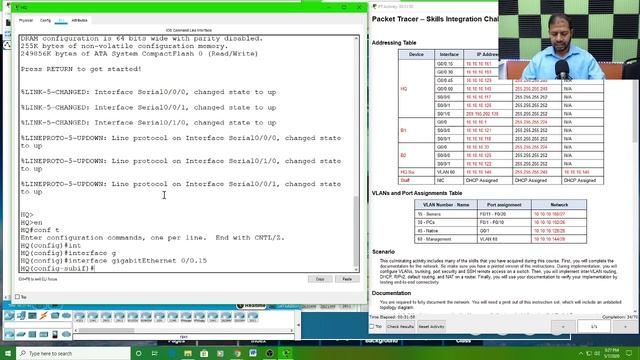Select the Hubs subcategory icon
The width and height of the screenshot is (640, 360).
(x=32, y=334)
